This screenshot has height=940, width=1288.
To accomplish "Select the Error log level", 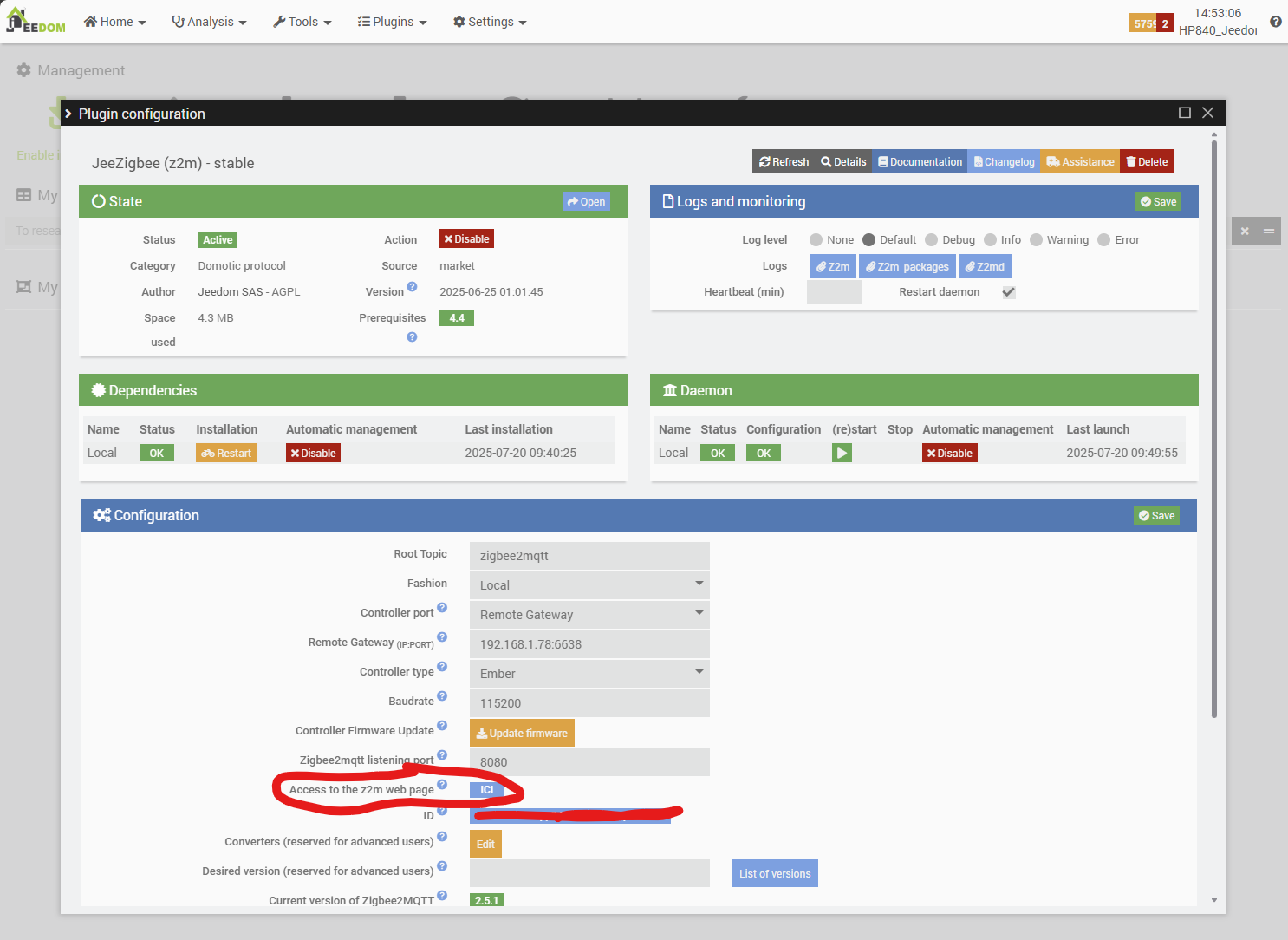I will (x=1103, y=240).
